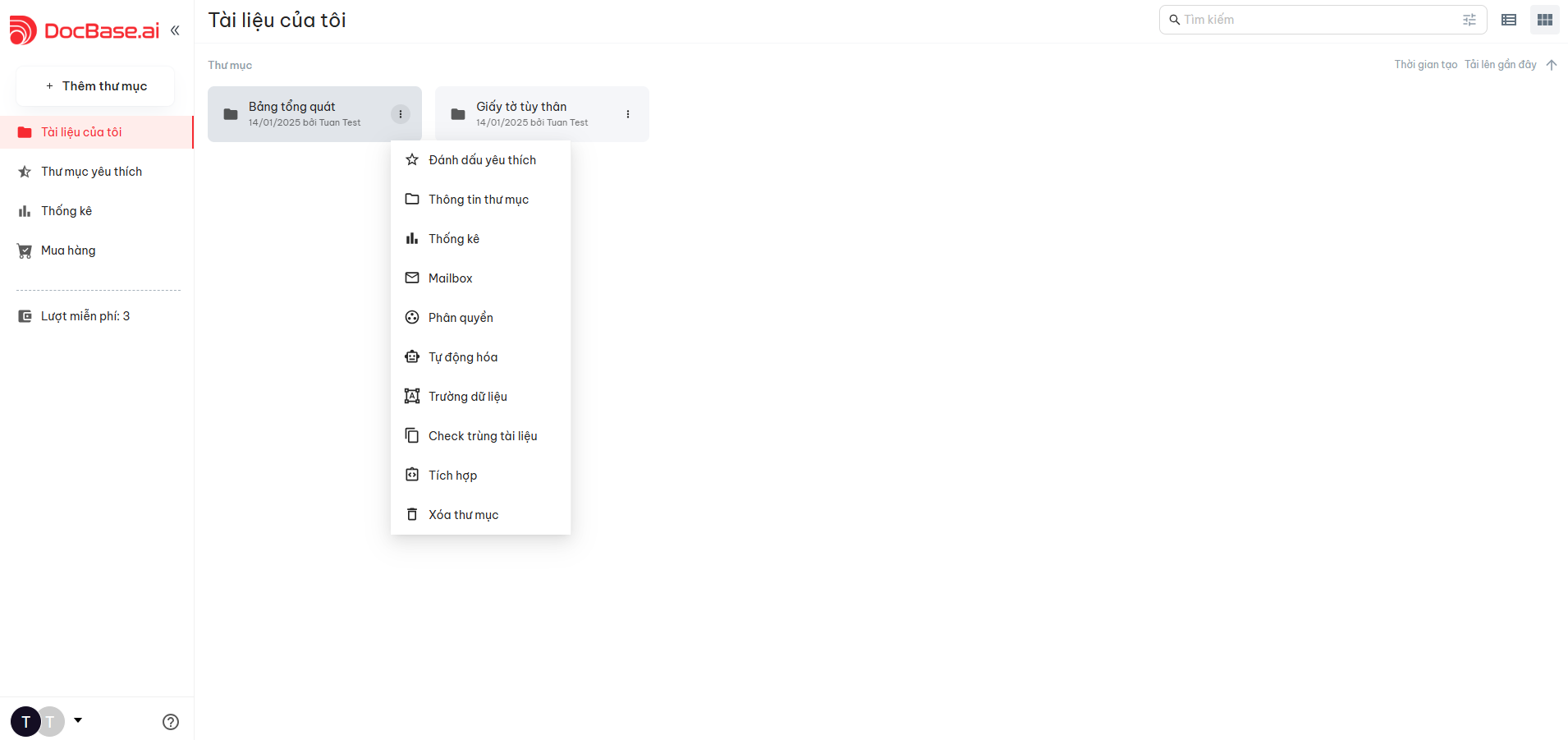Click Tài liệu của tôi page title
1568x740 pixels.
point(277,21)
